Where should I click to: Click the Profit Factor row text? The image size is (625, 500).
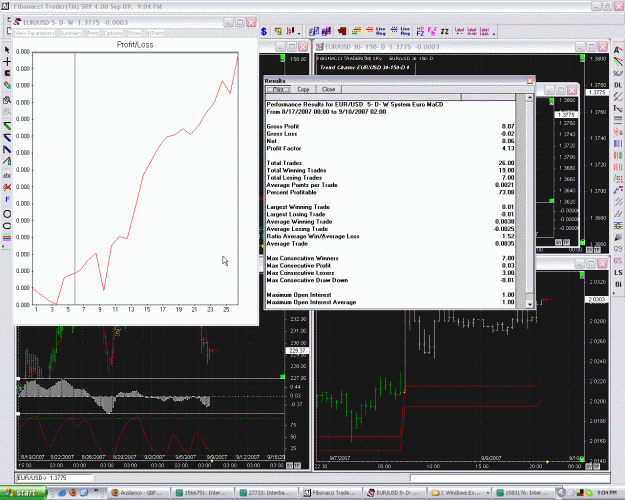click(284, 148)
